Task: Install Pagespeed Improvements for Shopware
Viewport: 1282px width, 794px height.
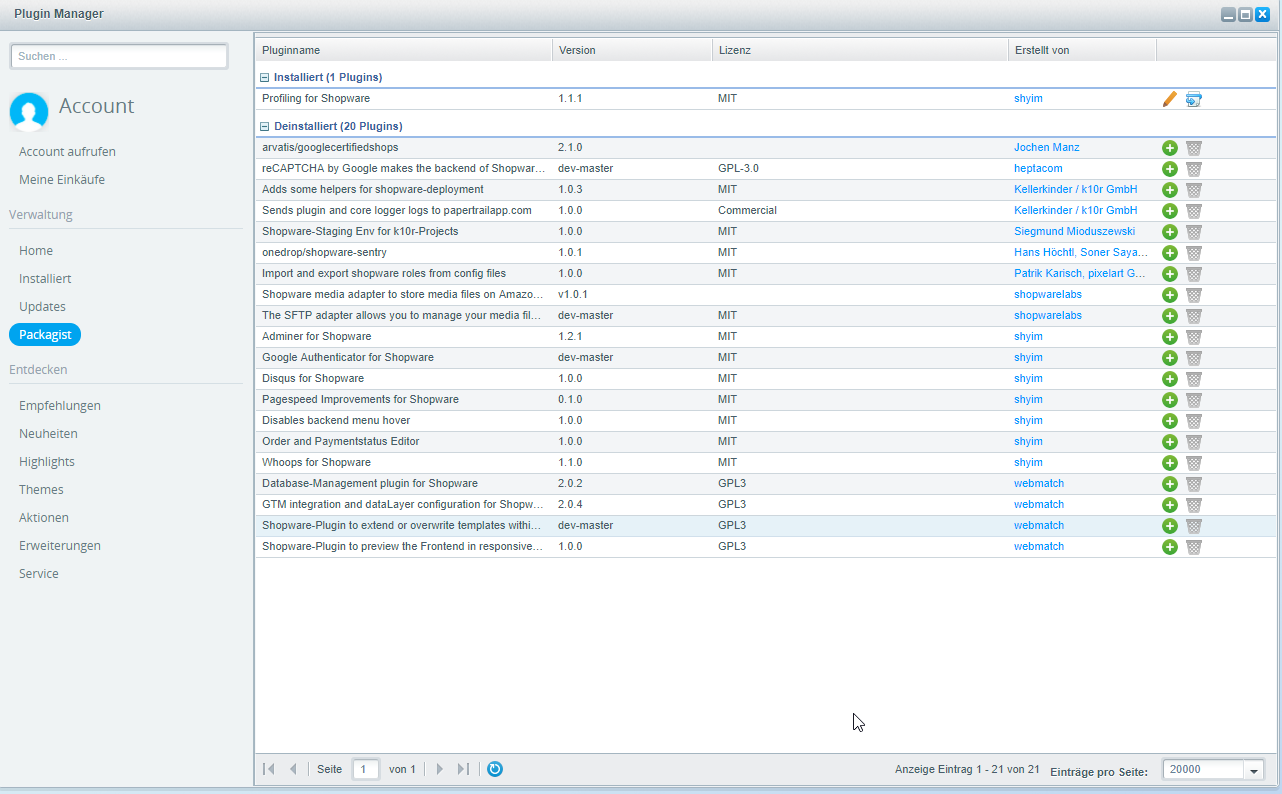Action: pos(1170,400)
